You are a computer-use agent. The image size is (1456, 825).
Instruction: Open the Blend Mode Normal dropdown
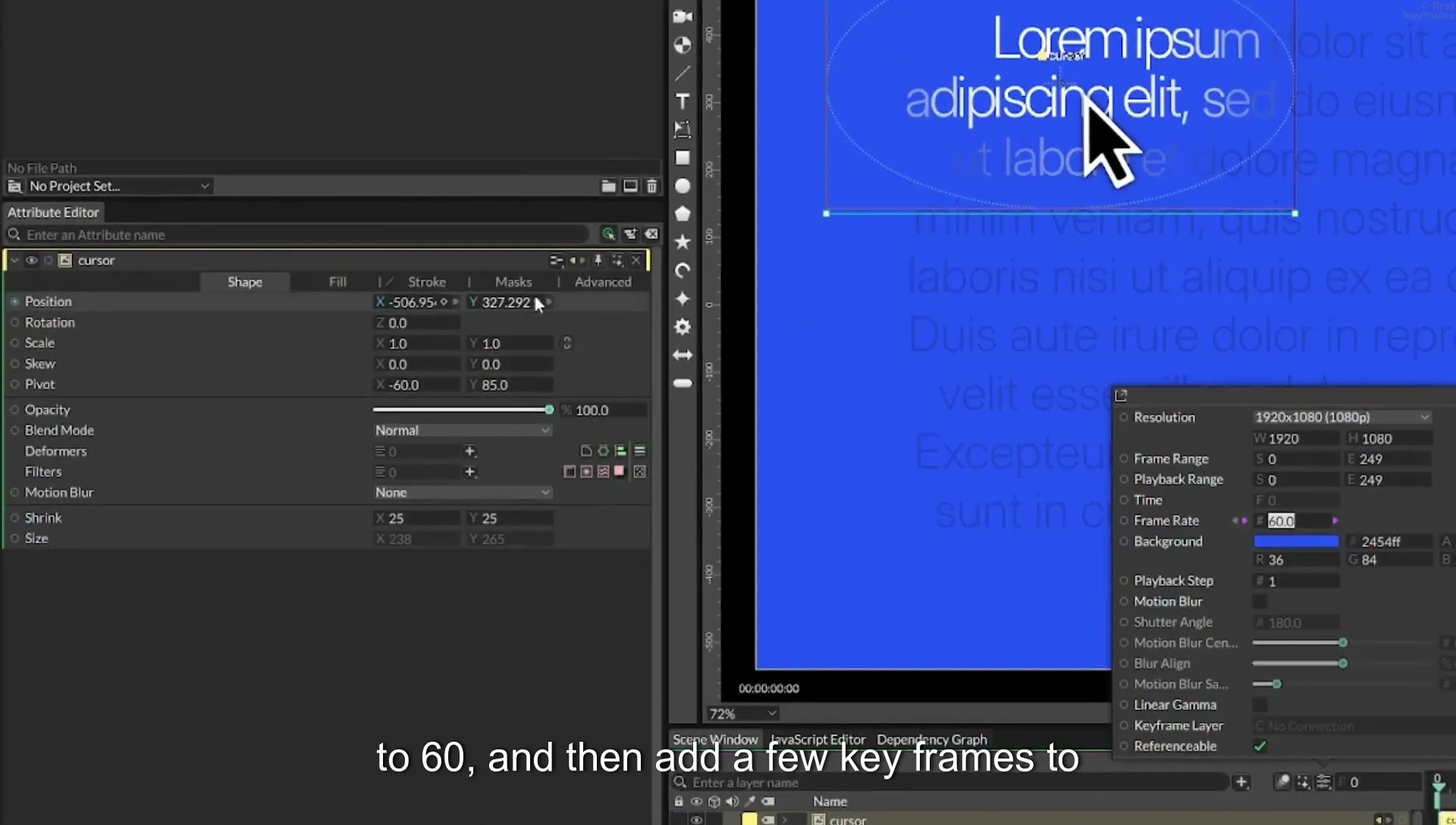click(462, 430)
